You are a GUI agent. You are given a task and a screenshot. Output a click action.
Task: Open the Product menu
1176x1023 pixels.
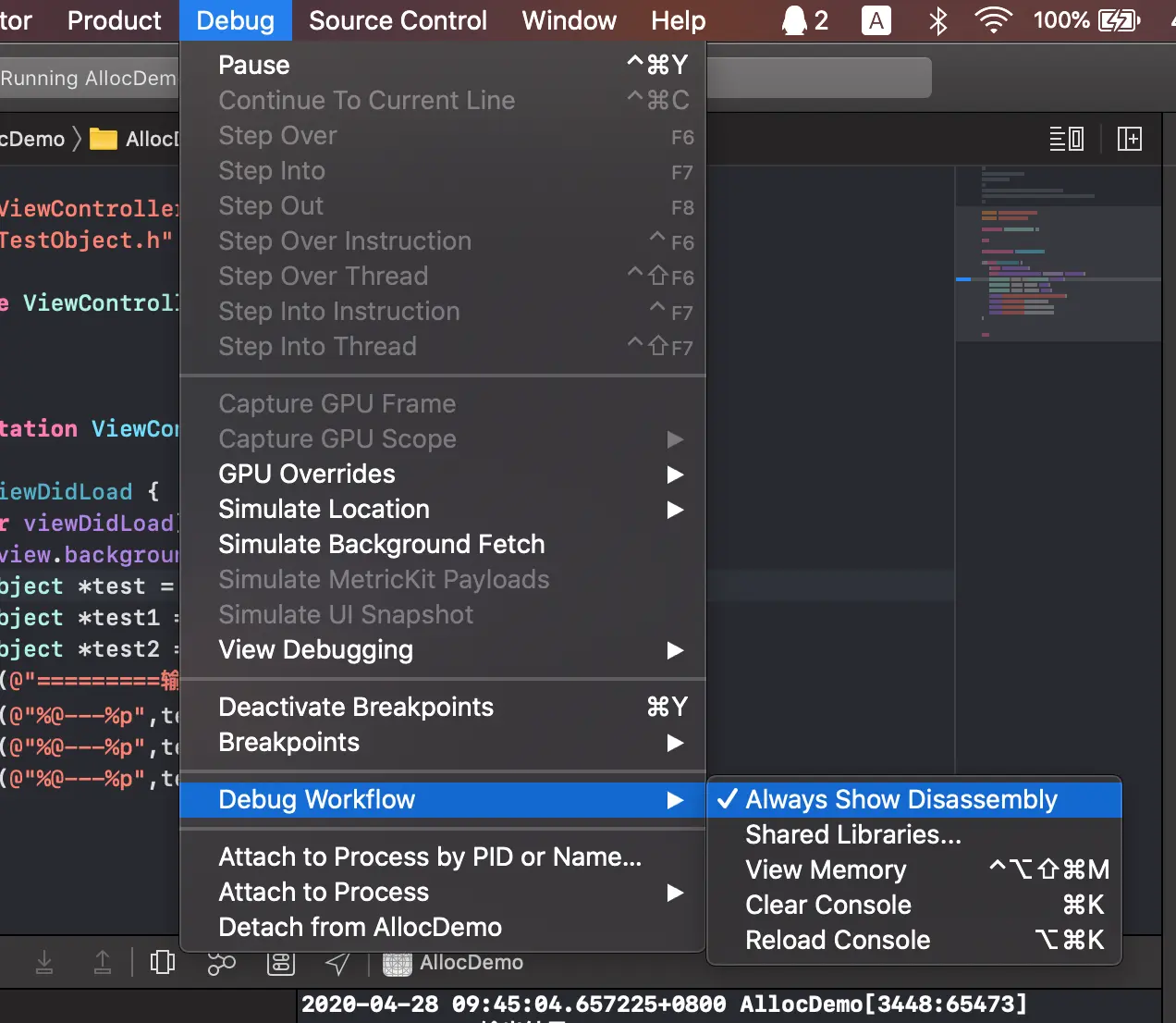click(x=114, y=20)
